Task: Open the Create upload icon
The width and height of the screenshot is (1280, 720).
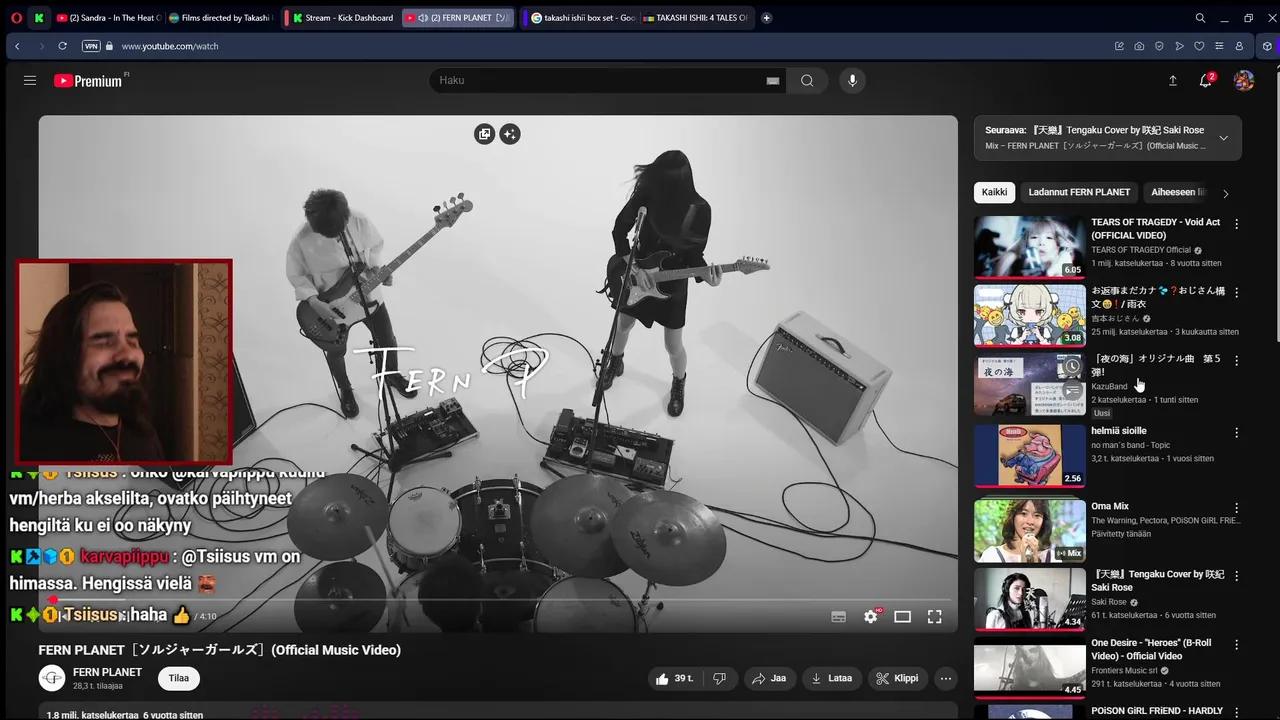Action: (1173, 81)
